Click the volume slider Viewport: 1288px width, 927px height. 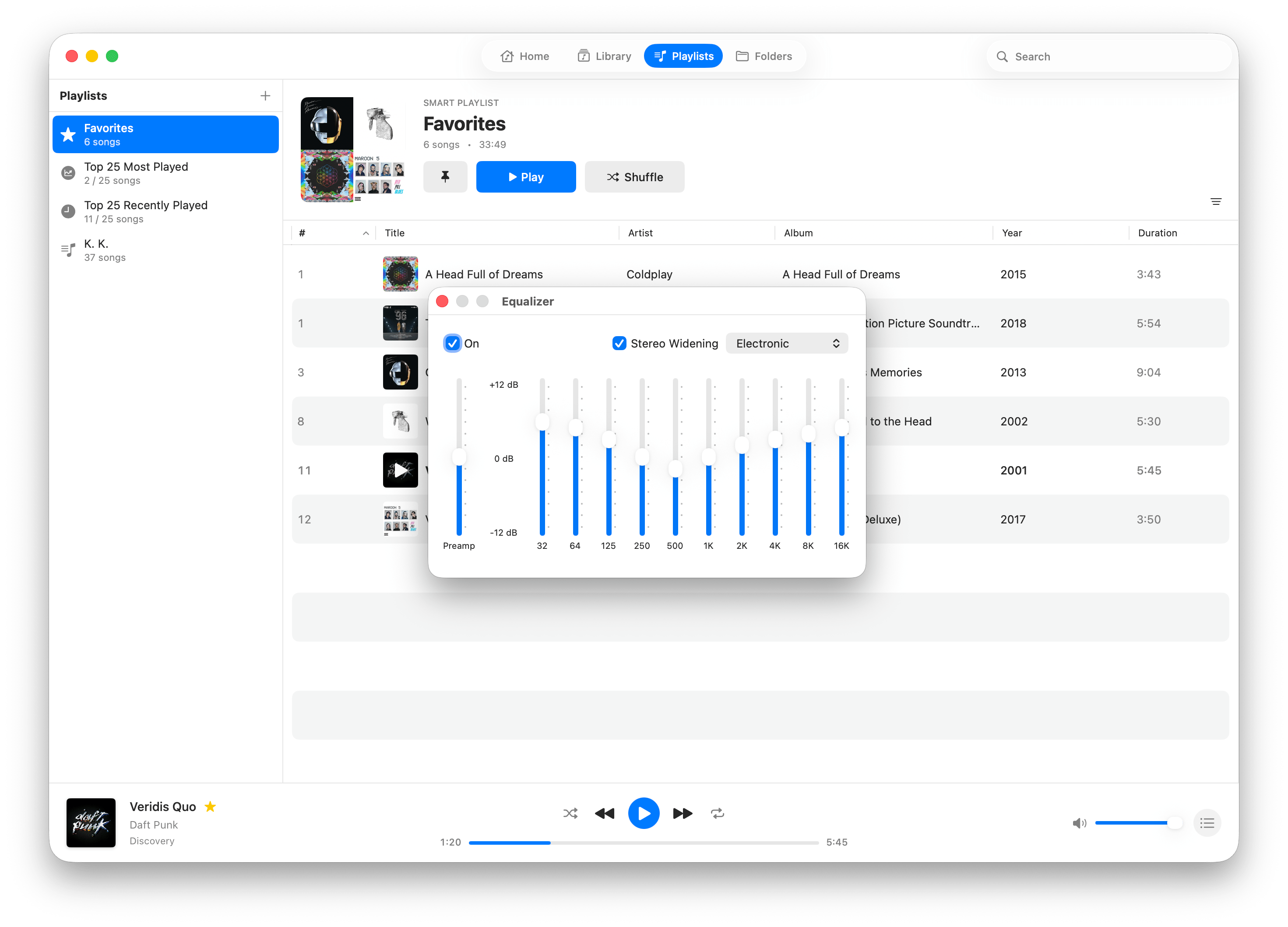coord(1138,823)
